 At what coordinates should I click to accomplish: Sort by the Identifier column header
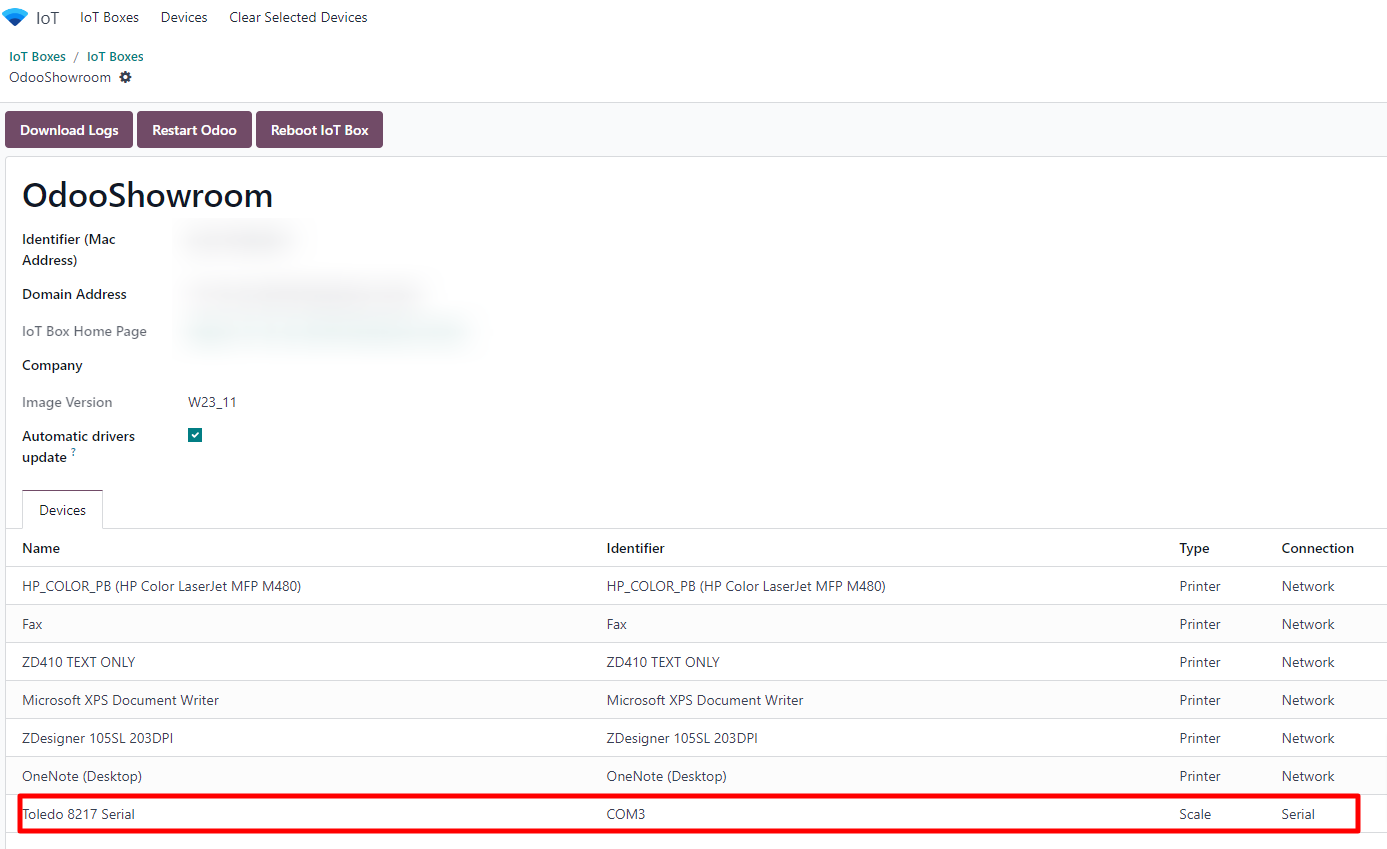point(635,548)
